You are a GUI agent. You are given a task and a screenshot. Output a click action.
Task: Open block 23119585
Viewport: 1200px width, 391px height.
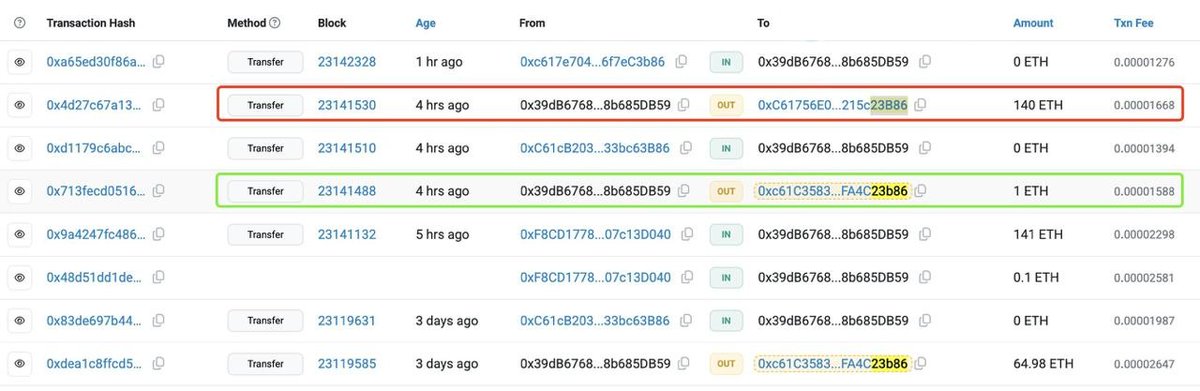pyautogui.click(x=347, y=364)
